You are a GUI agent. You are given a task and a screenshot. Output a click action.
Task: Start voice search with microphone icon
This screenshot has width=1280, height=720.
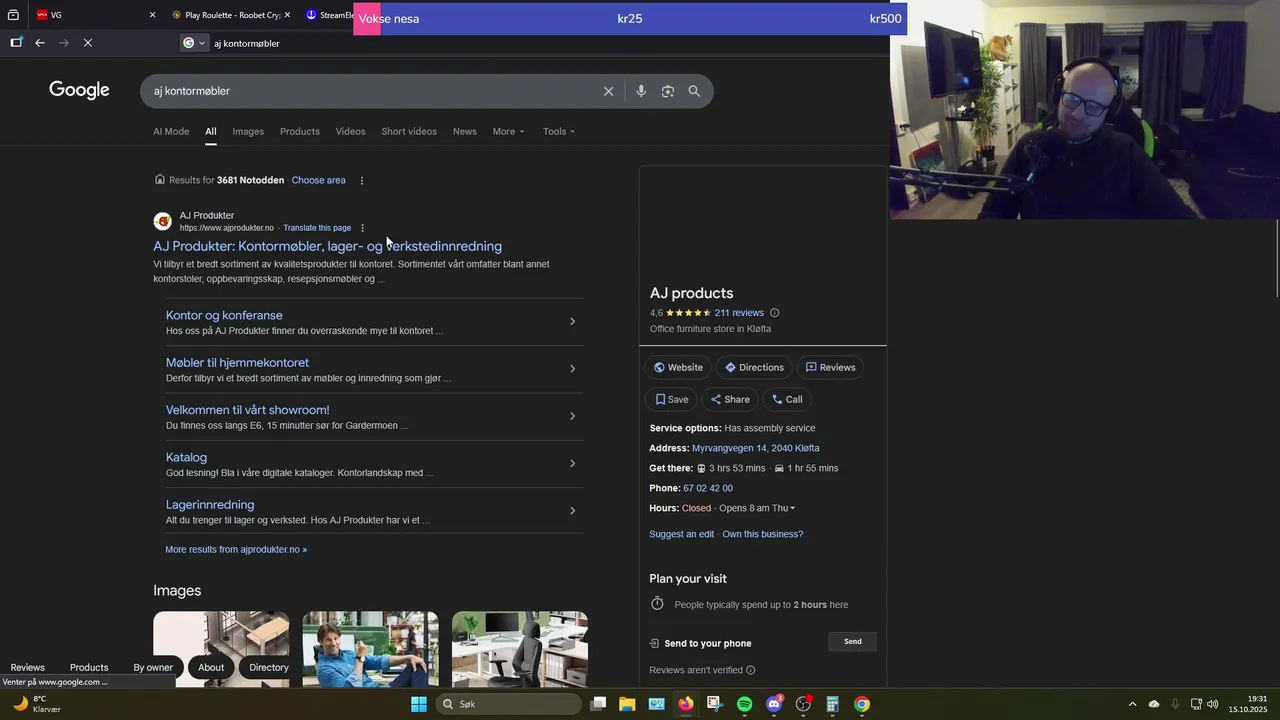[x=641, y=91]
